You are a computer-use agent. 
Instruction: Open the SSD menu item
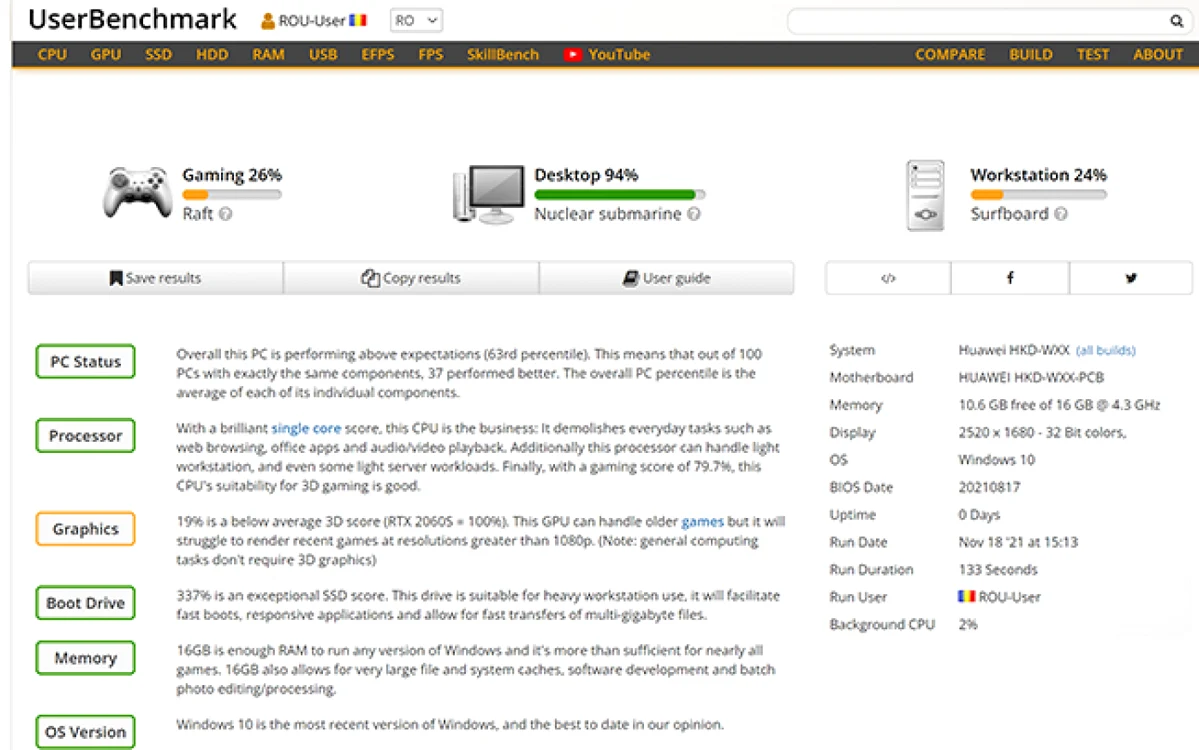(x=158, y=54)
